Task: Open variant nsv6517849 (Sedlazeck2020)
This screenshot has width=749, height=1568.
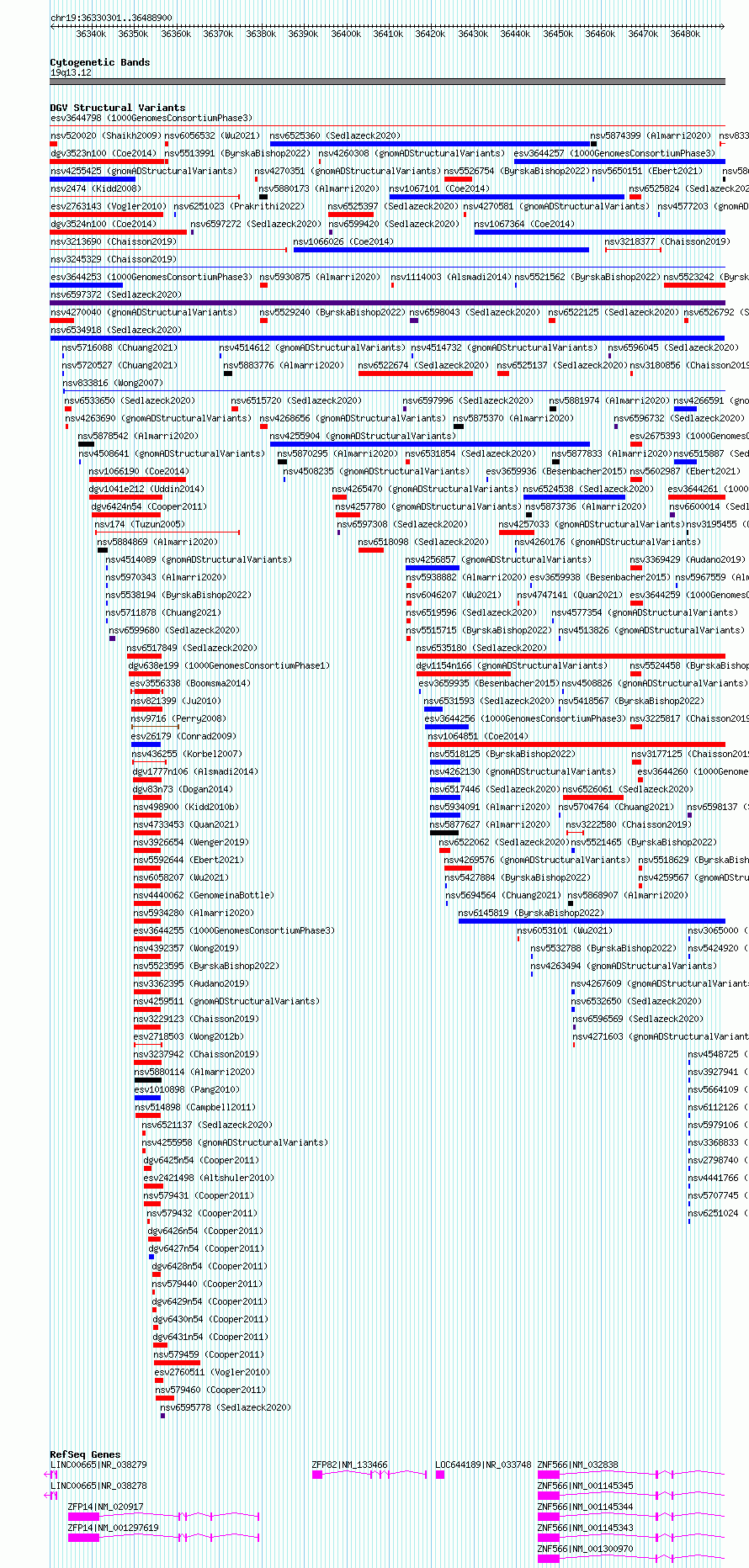Action: (192, 648)
